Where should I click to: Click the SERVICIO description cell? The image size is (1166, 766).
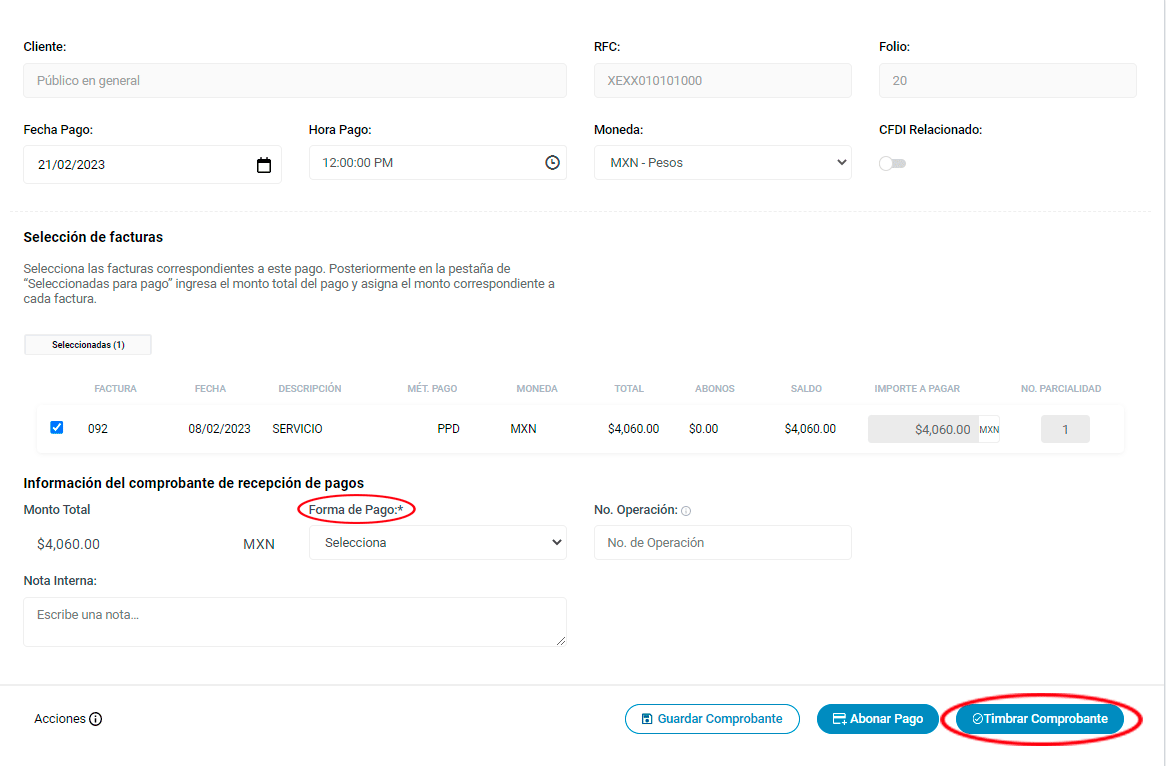coord(297,429)
